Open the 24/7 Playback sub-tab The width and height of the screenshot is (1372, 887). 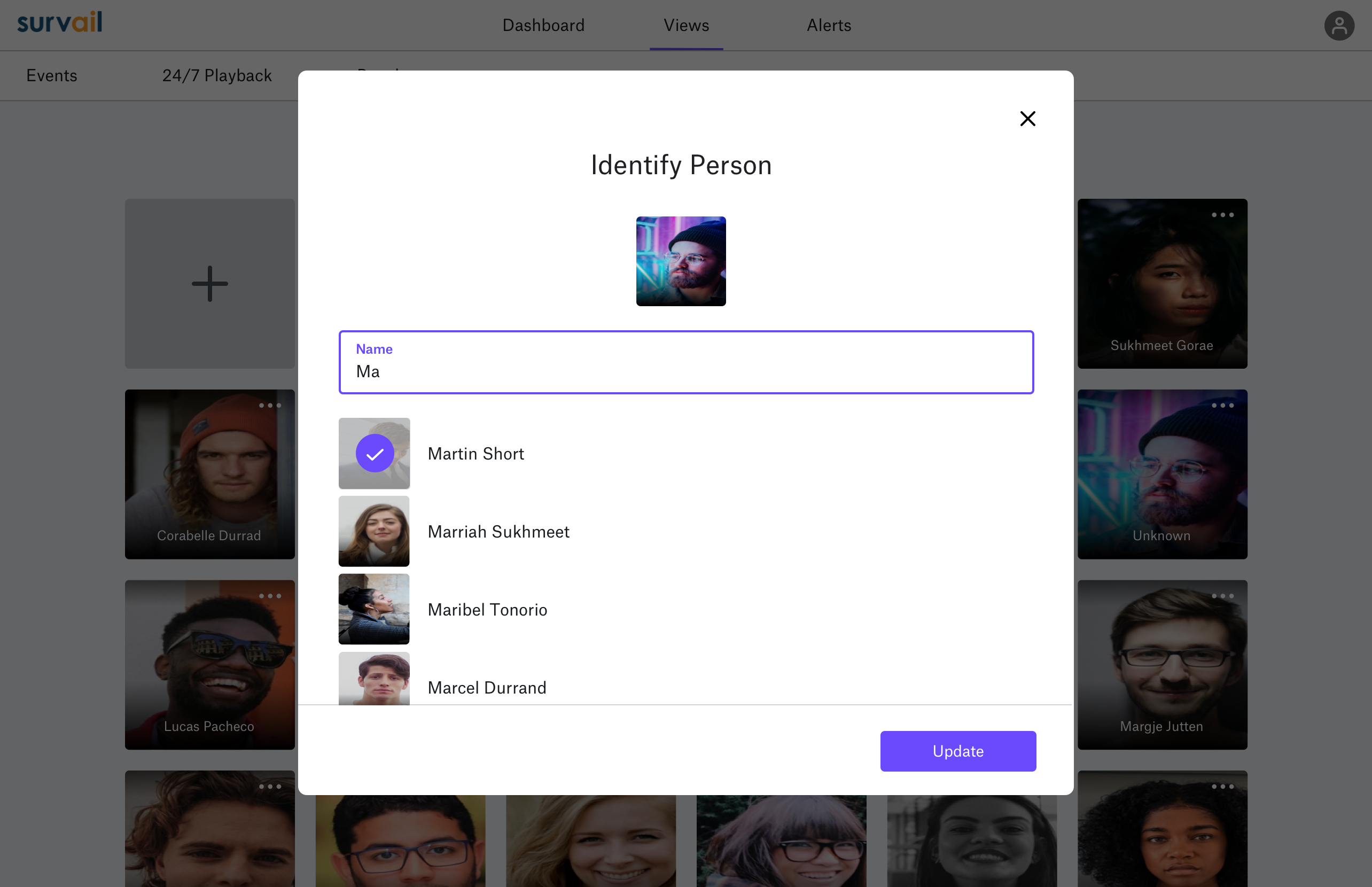pyautogui.click(x=216, y=75)
